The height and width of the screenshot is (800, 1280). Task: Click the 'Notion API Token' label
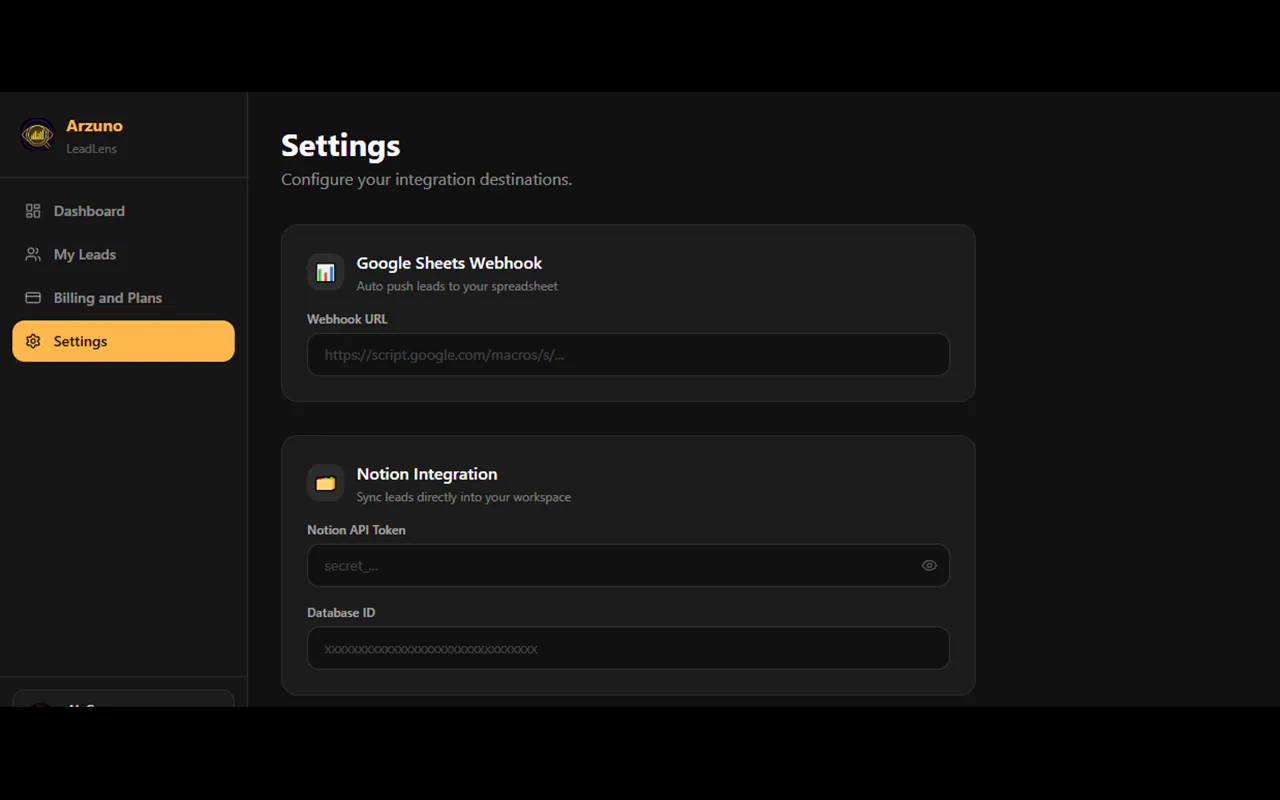356,530
